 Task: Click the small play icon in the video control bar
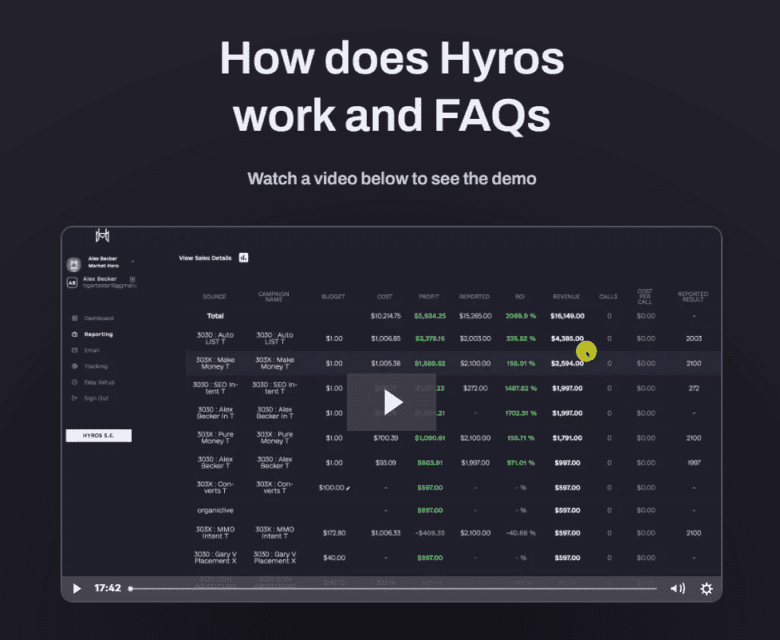pos(77,589)
